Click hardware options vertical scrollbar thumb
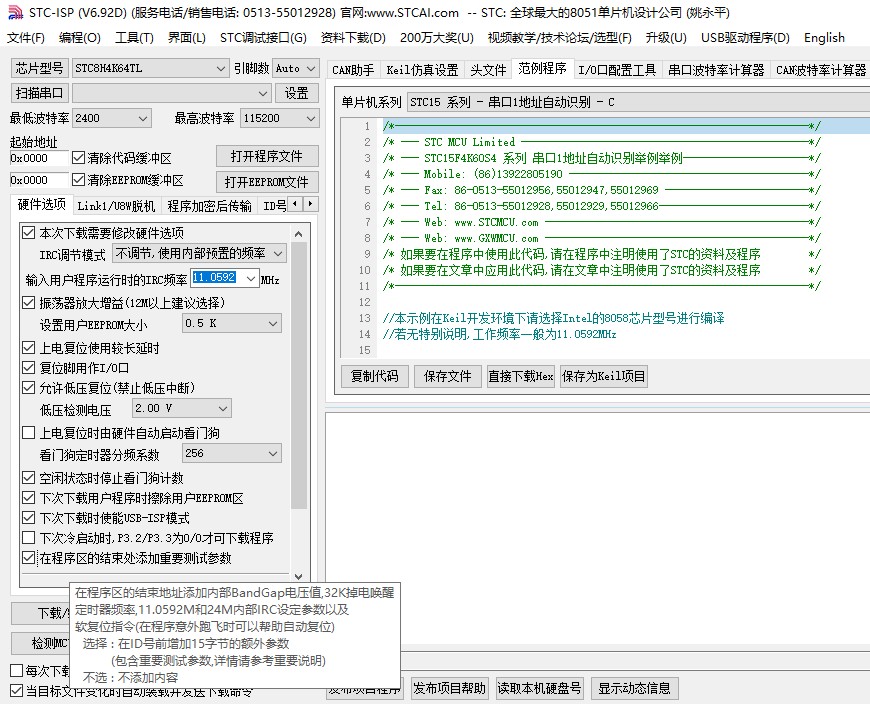The width and height of the screenshot is (870, 704). [x=299, y=376]
